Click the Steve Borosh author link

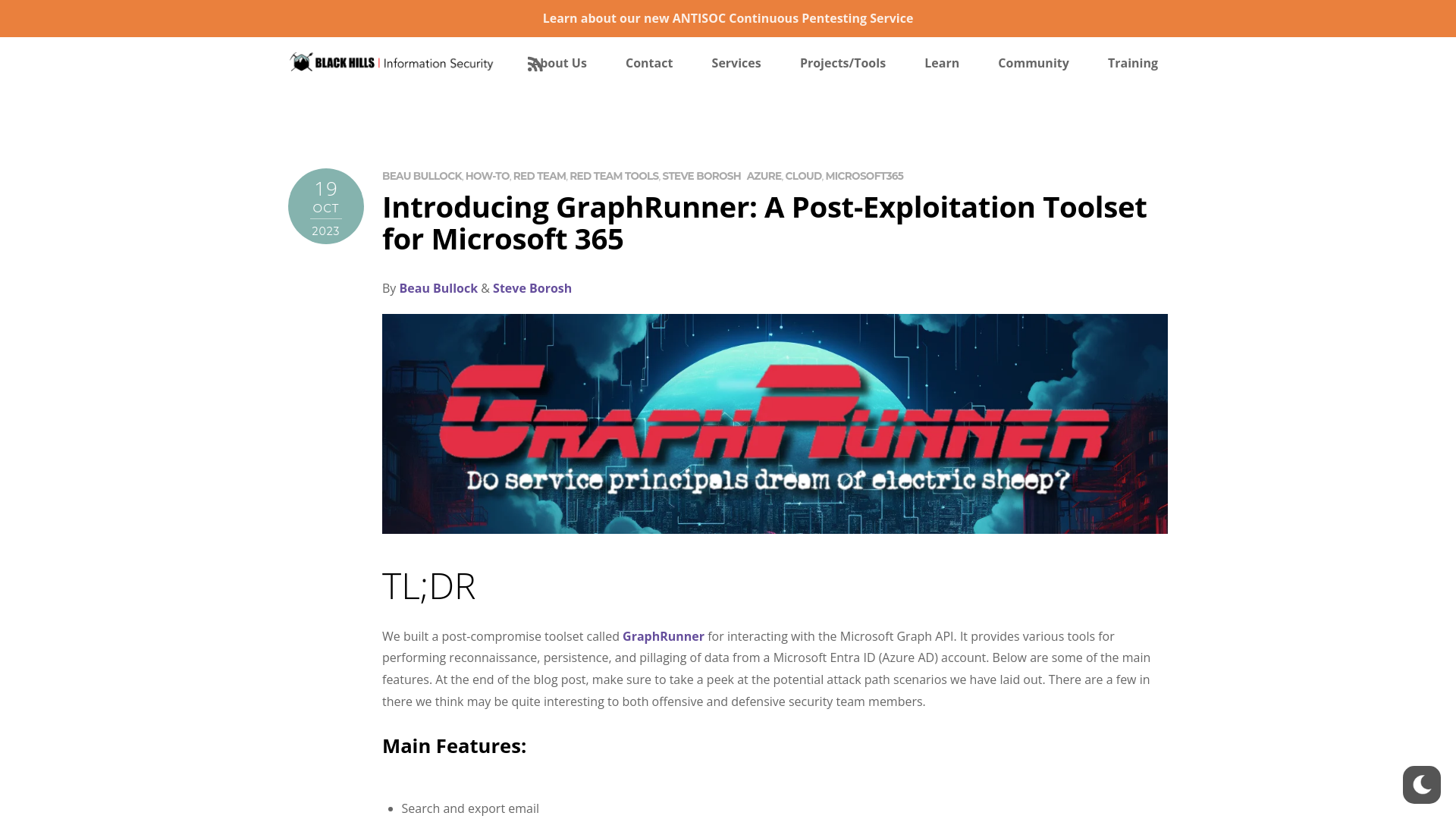coord(532,288)
